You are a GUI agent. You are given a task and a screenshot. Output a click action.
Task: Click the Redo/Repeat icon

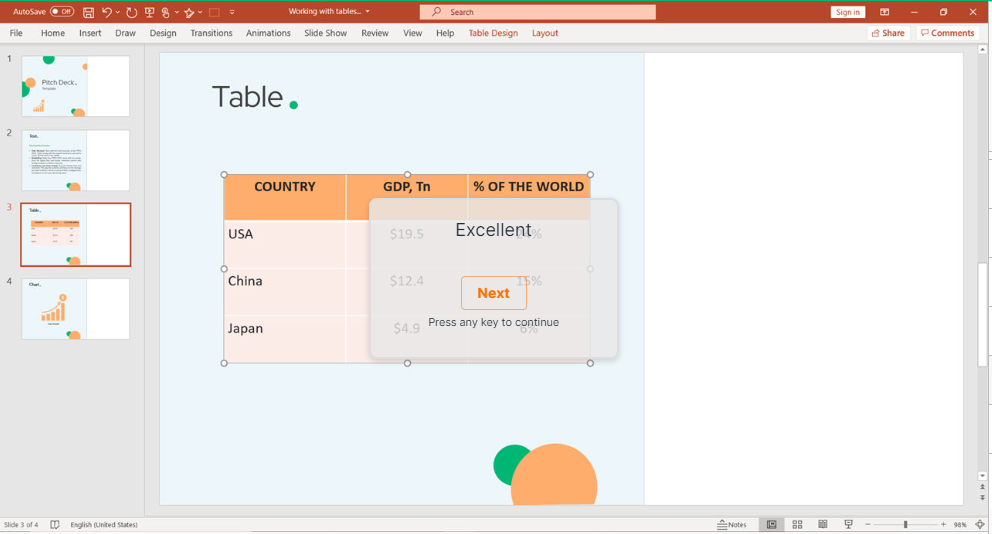[132, 12]
